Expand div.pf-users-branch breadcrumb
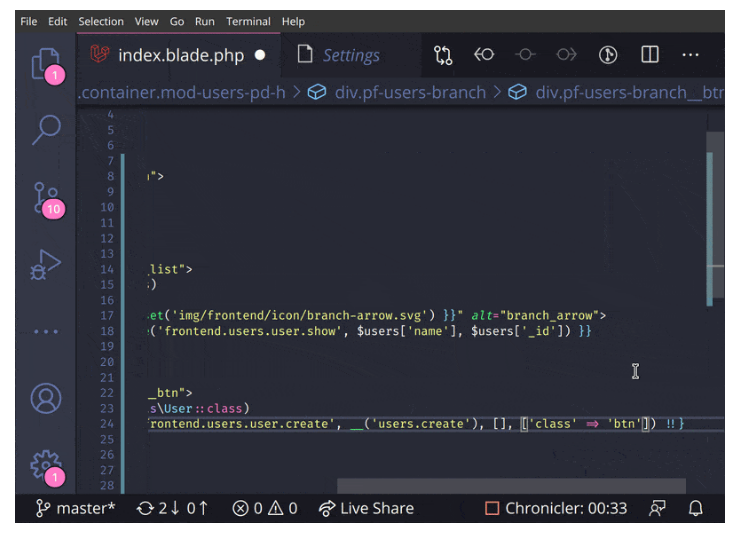Screen dimensions: 743x538 click(410, 92)
